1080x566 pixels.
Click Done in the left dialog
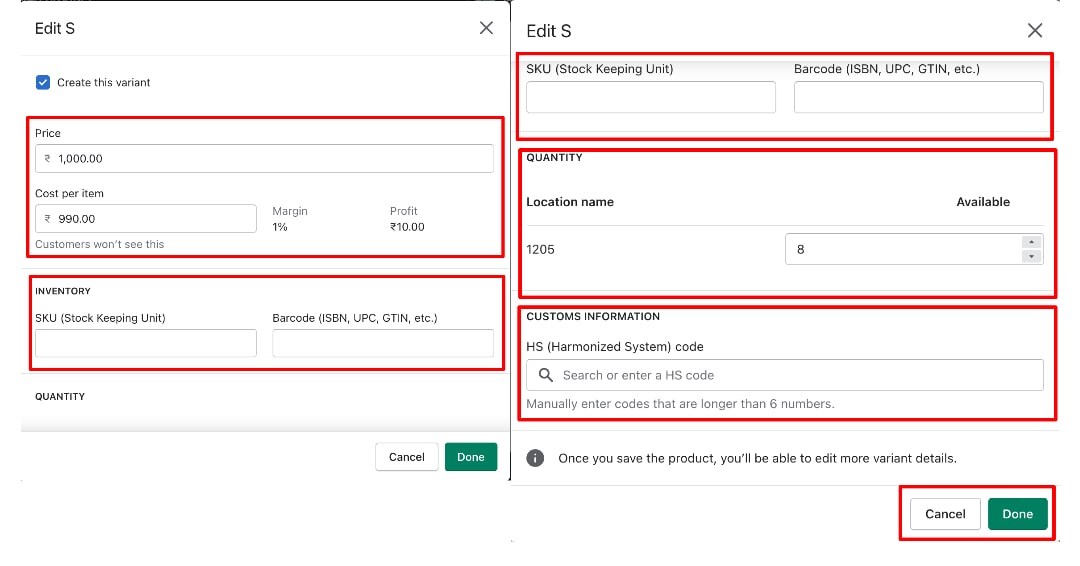471,457
